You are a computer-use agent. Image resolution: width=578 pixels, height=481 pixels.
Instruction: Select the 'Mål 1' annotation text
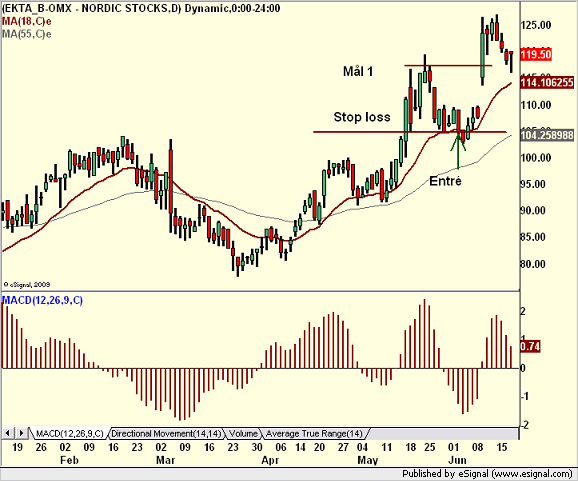click(358, 71)
